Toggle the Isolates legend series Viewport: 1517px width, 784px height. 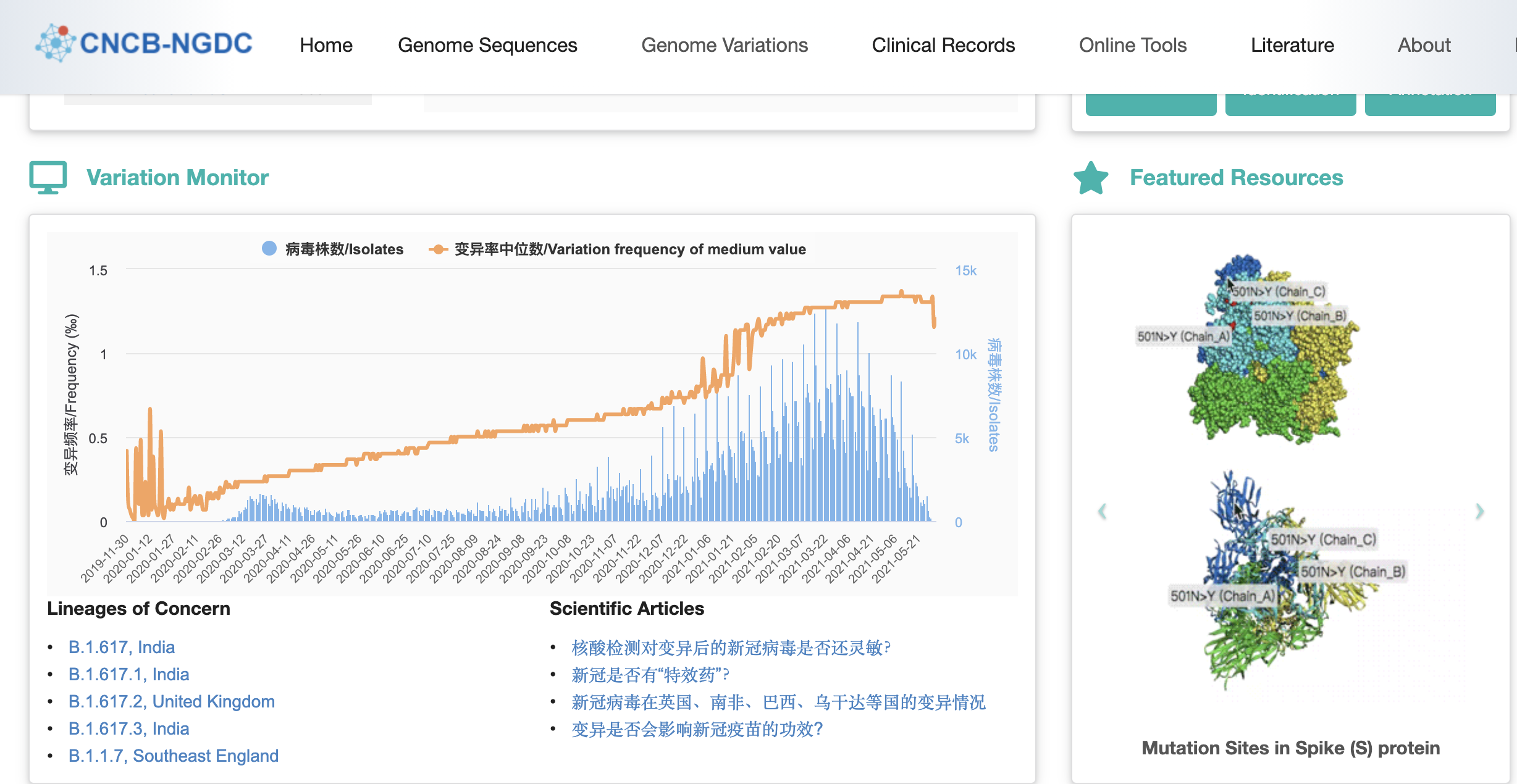coord(332,249)
